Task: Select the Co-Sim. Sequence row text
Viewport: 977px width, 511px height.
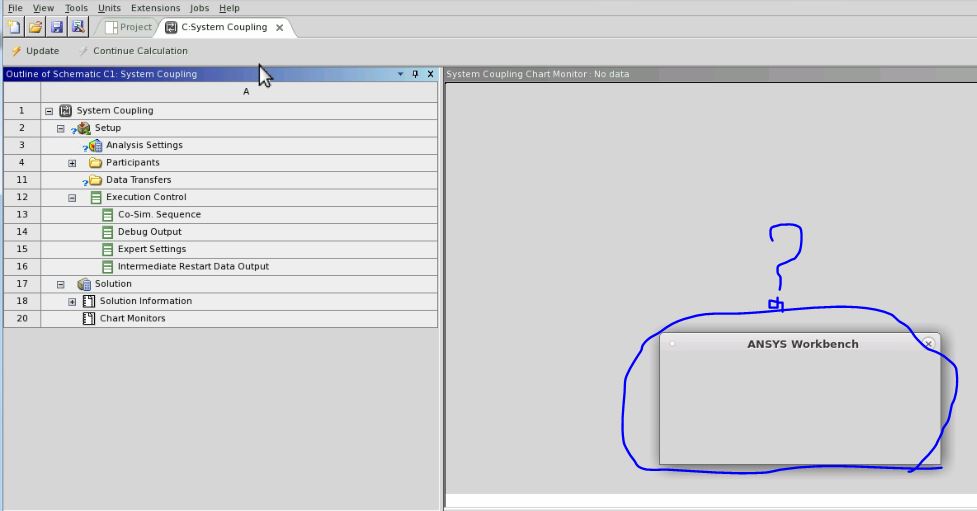Action: [160, 214]
